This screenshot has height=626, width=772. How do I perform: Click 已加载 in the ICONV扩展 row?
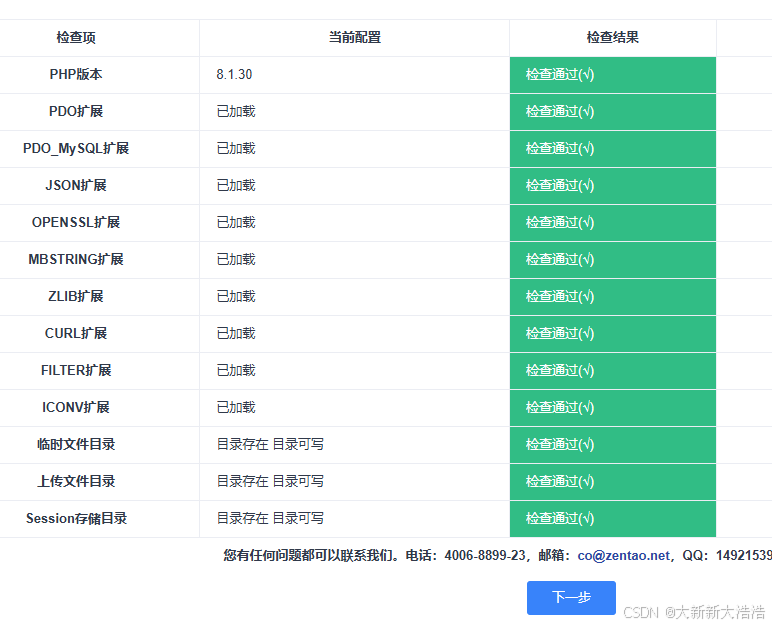(x=236, y=407)
